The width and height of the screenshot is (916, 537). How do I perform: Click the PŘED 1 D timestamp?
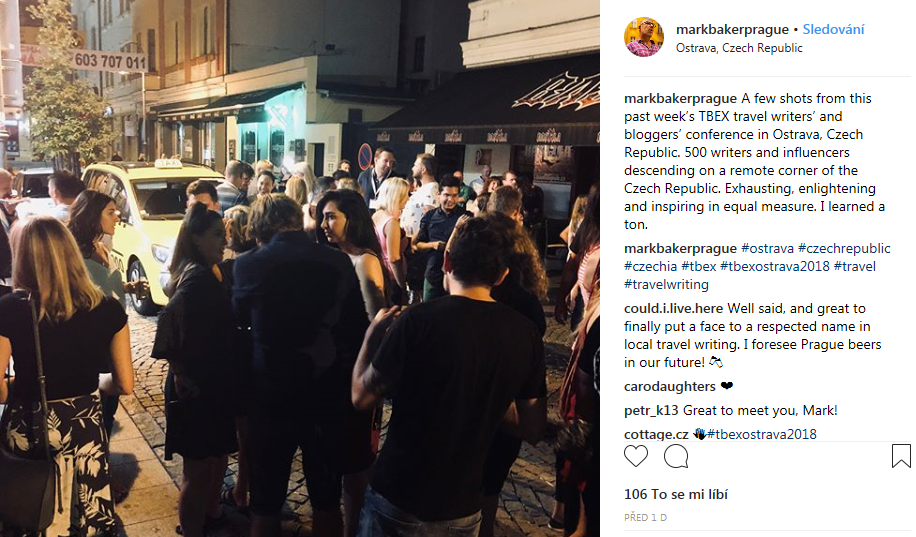[646, 518]
